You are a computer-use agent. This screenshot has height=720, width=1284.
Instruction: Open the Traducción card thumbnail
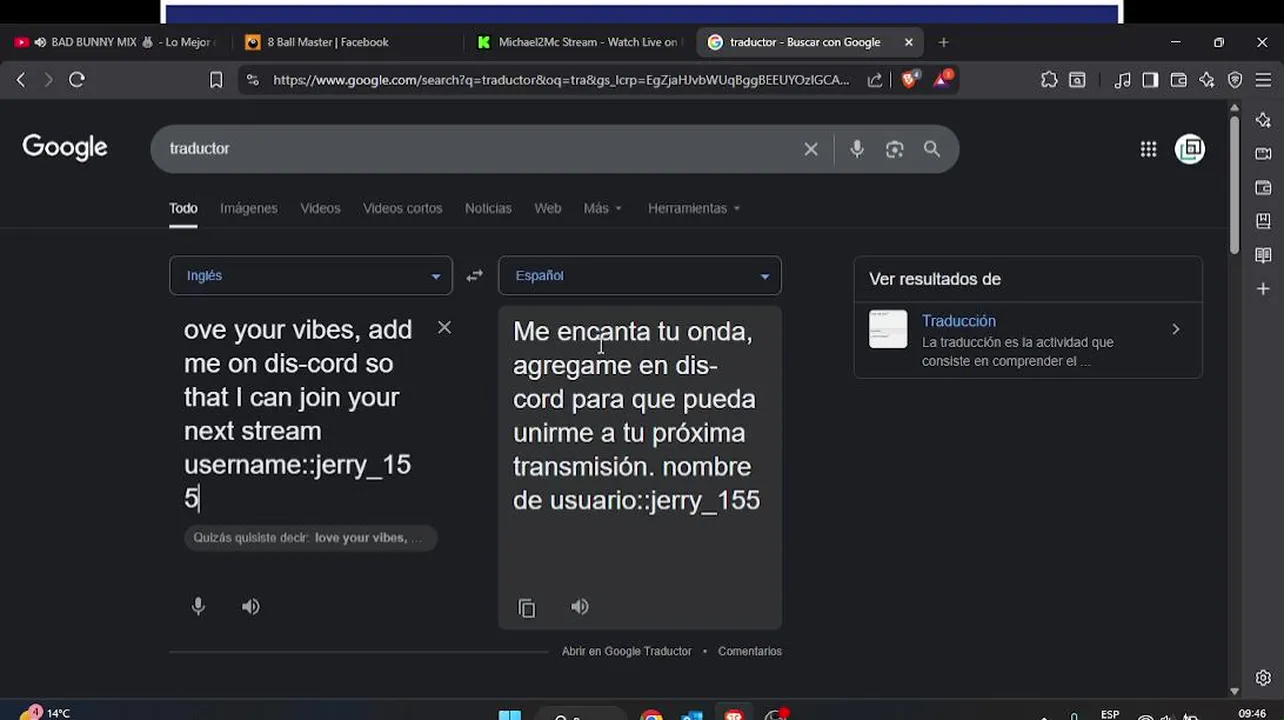tap(888, 329)
